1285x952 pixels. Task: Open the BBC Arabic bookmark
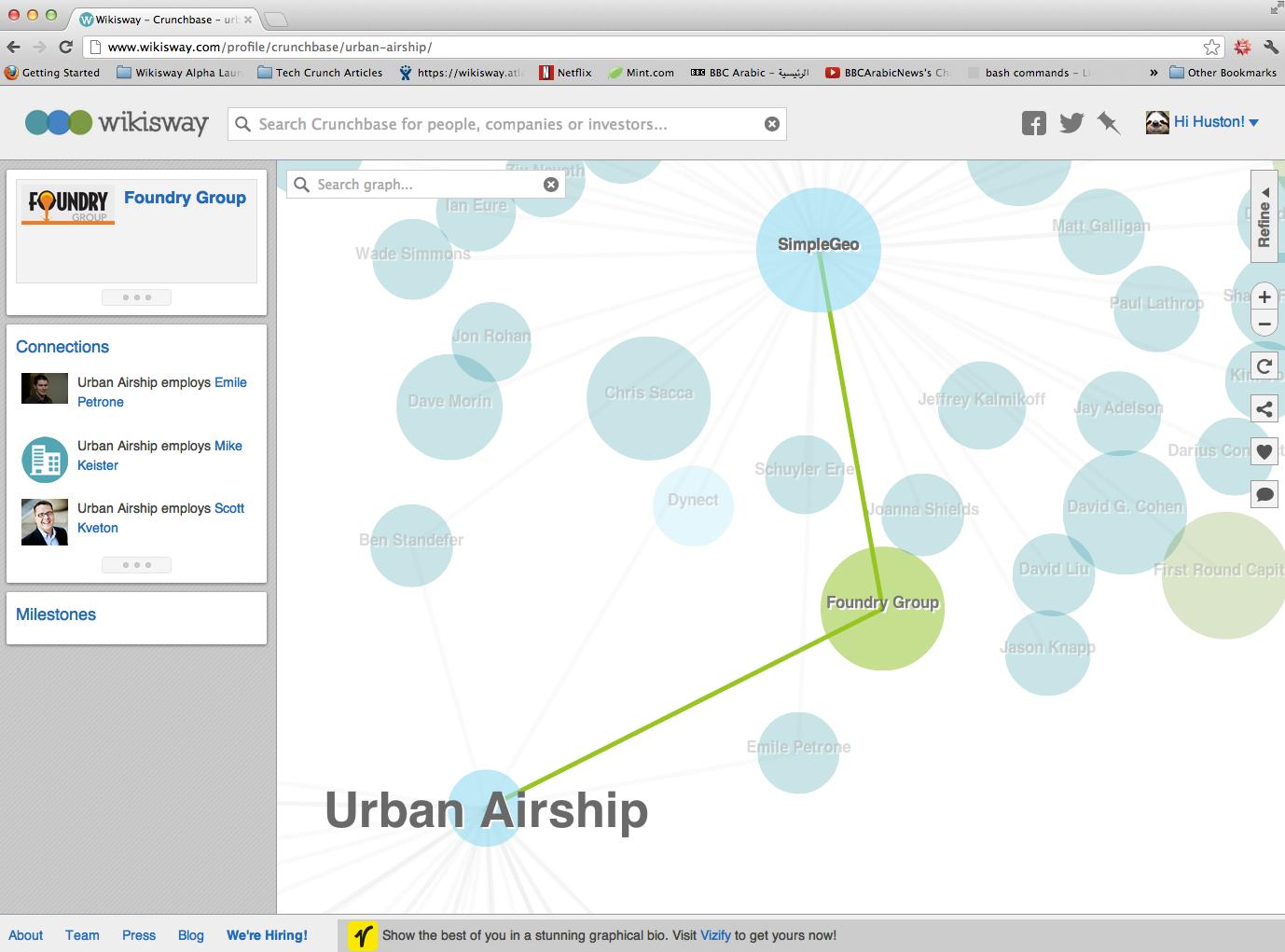[750, 73]
